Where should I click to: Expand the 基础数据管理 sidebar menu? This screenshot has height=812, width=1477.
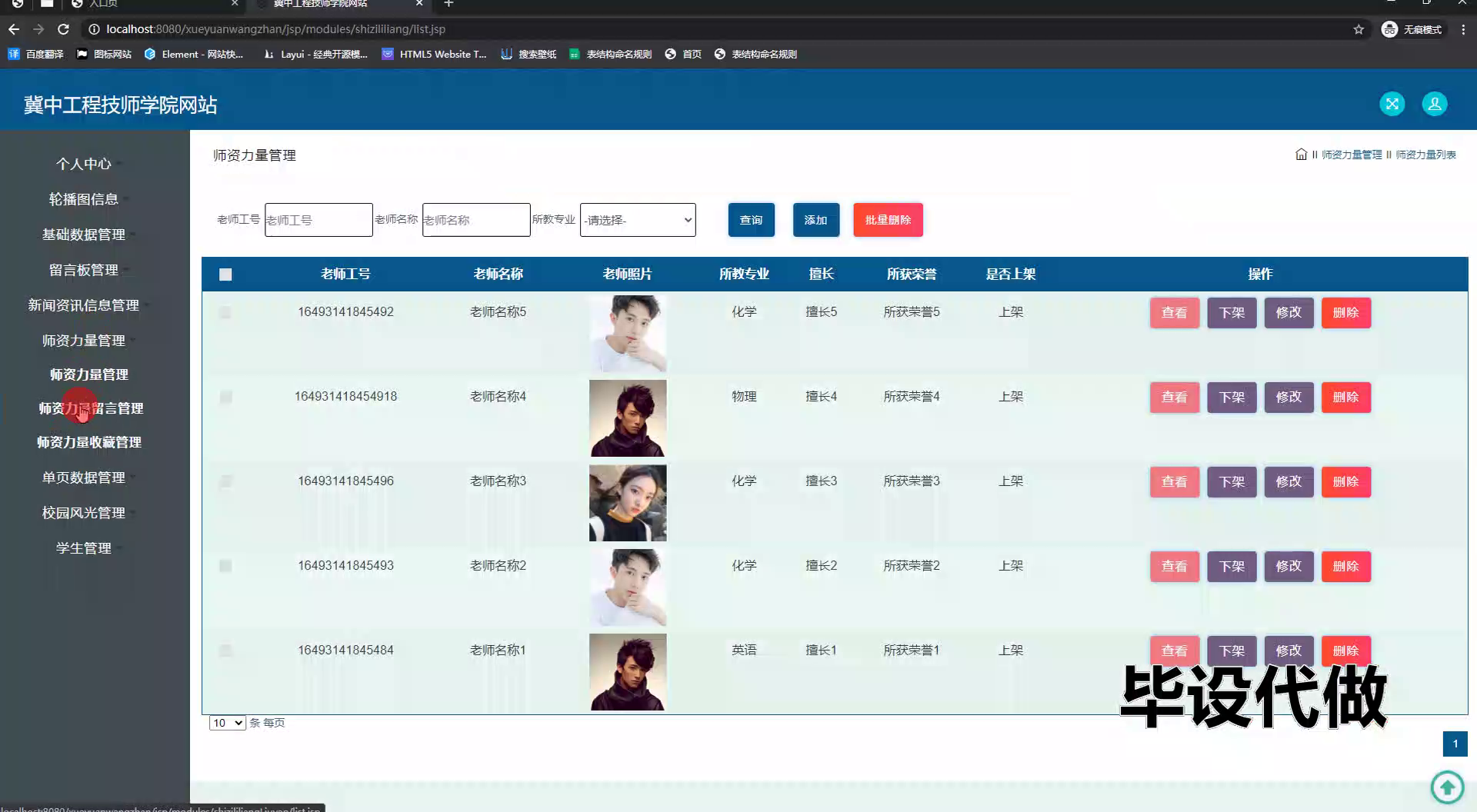(x=83, y=235)
